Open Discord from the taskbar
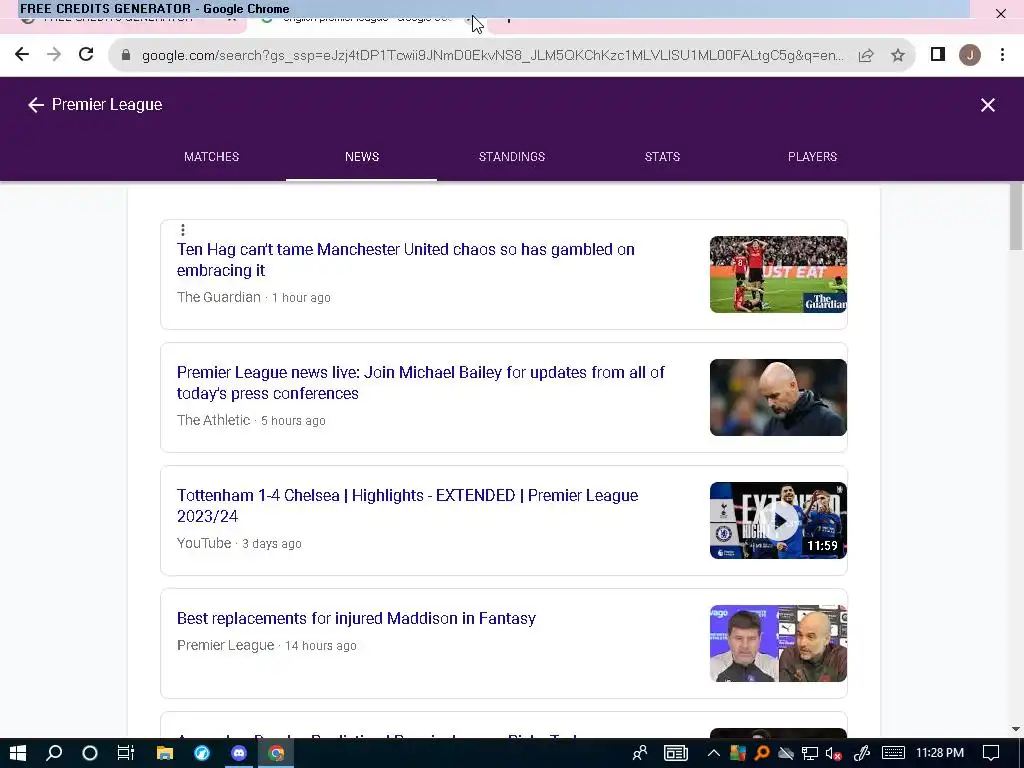This screenshot has width=1024, height=768. [x=239, y=753]
